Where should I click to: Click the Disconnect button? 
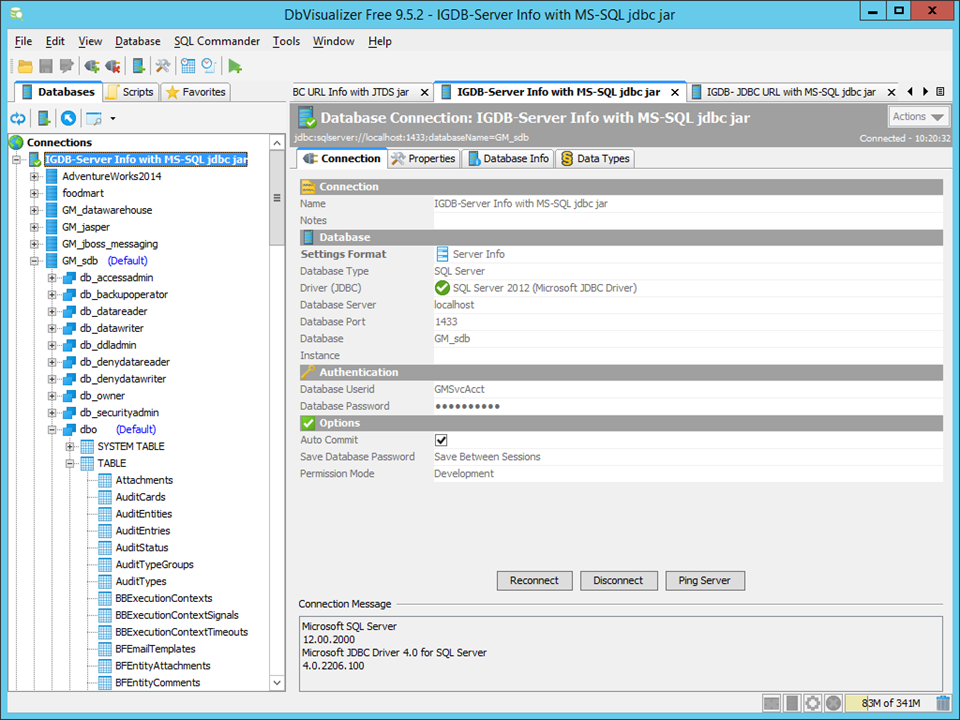(618, 580)
